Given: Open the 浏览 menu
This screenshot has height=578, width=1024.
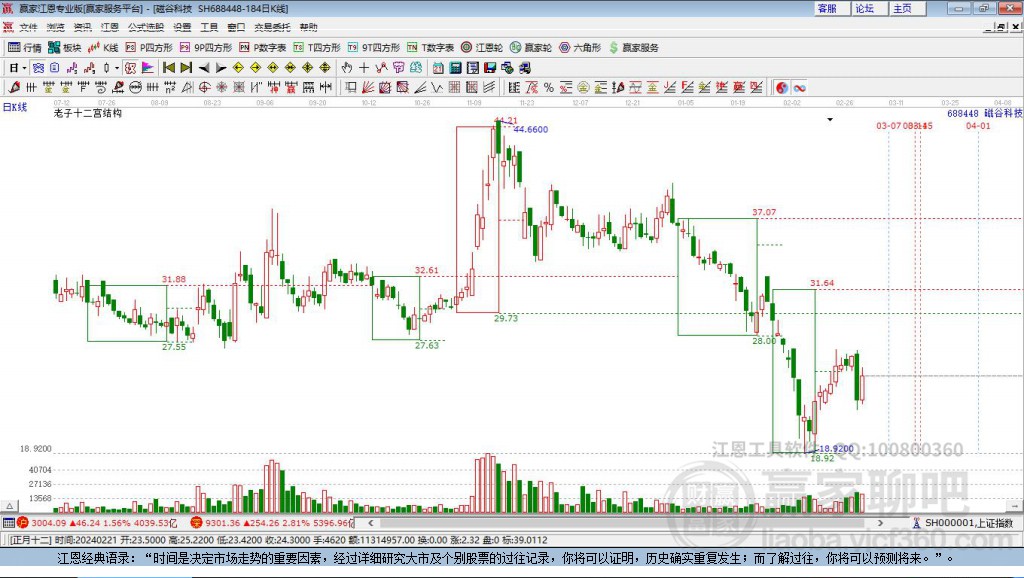Looking at the screenshot, I should [x=56, y=27].
